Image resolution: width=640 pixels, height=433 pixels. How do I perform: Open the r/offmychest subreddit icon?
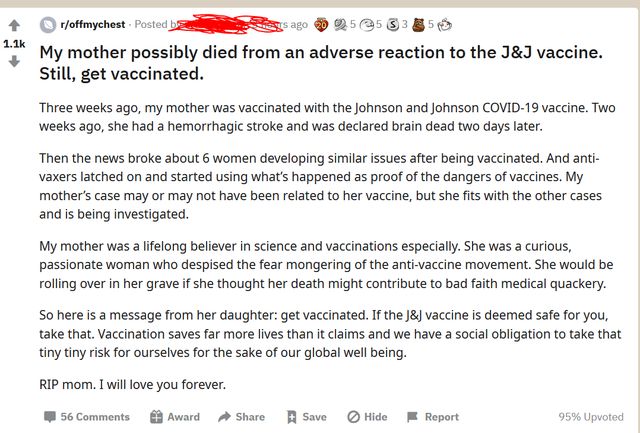[x=48, y=24]
